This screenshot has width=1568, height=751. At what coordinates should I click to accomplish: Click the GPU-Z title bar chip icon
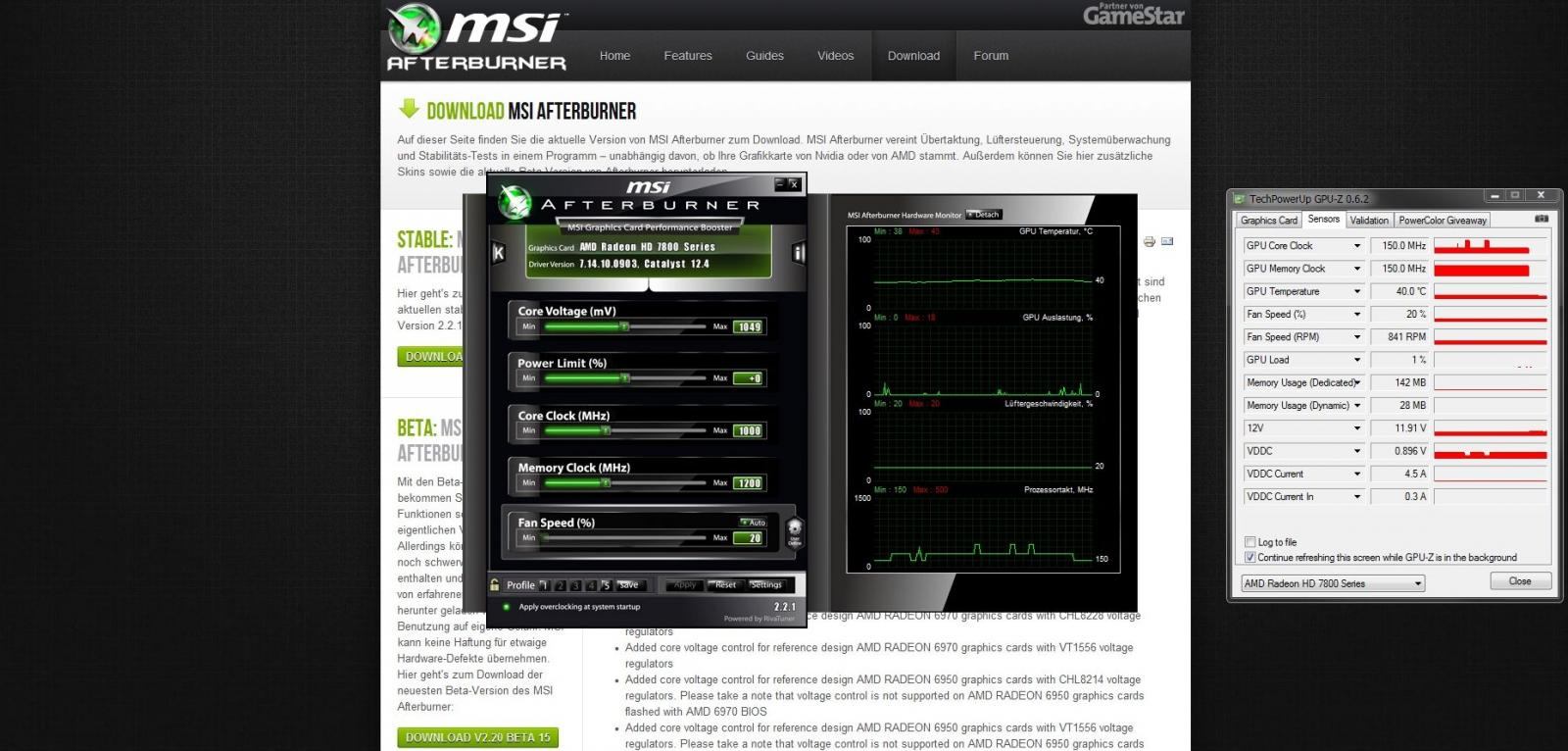[1240, 198]
